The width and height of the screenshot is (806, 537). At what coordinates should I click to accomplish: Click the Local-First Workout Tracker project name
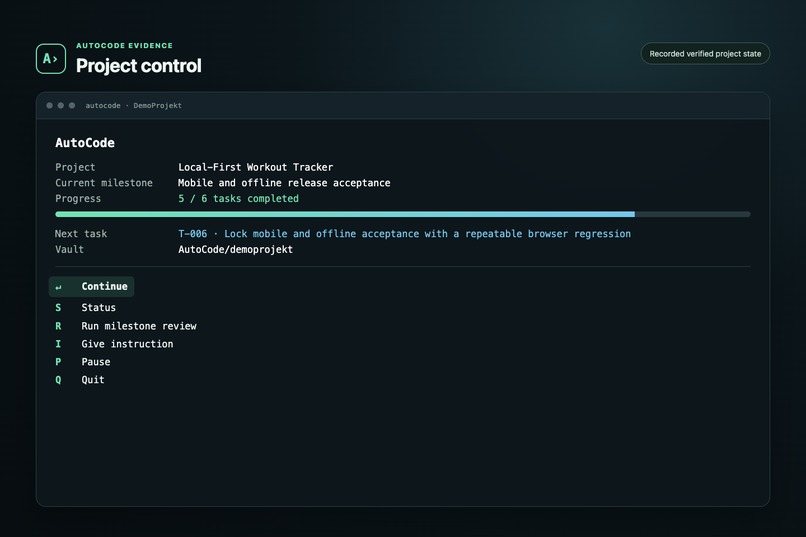(255, 167)
